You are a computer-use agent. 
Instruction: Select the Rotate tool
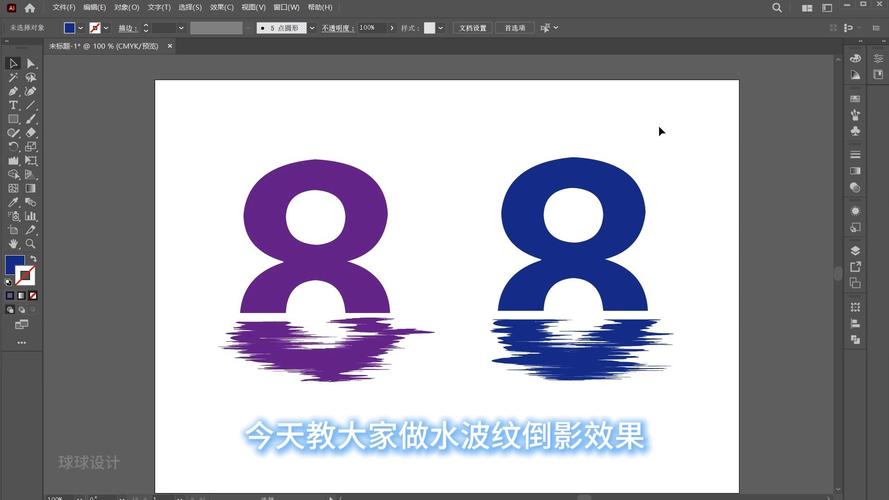(13, 147)
